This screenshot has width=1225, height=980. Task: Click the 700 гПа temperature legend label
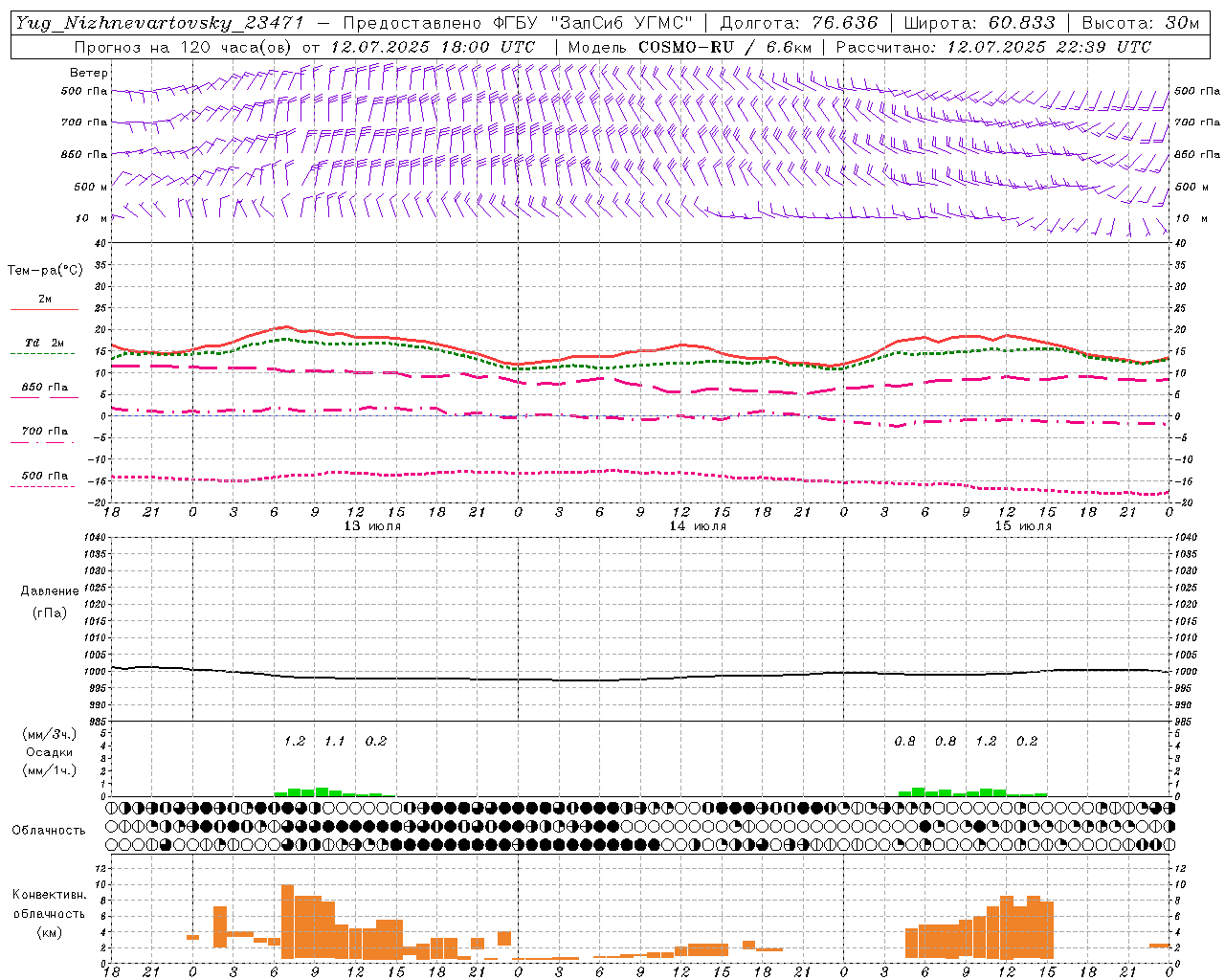click(x=44, y=431)
